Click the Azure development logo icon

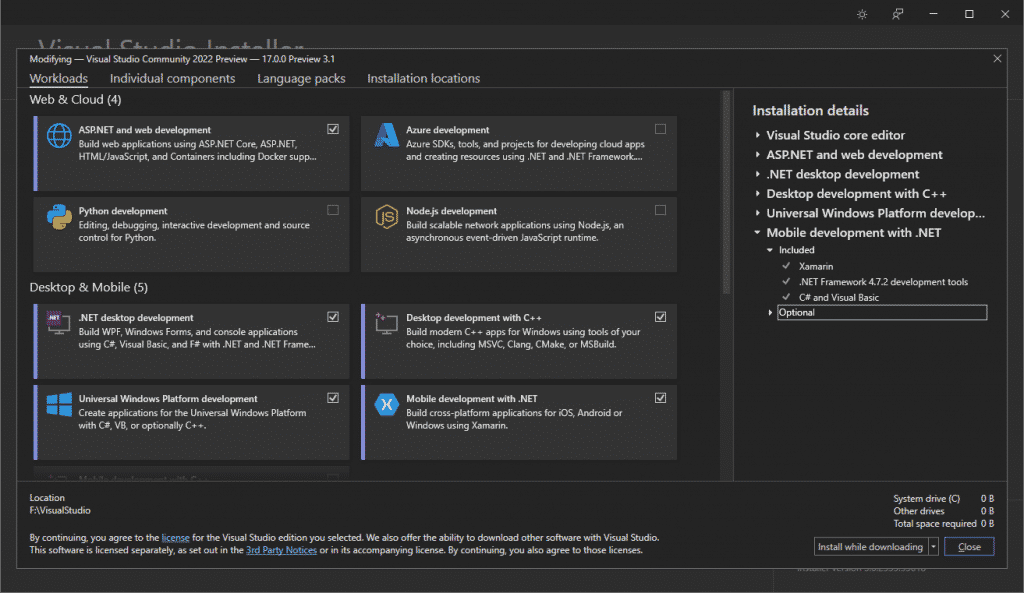coord(387,135)
